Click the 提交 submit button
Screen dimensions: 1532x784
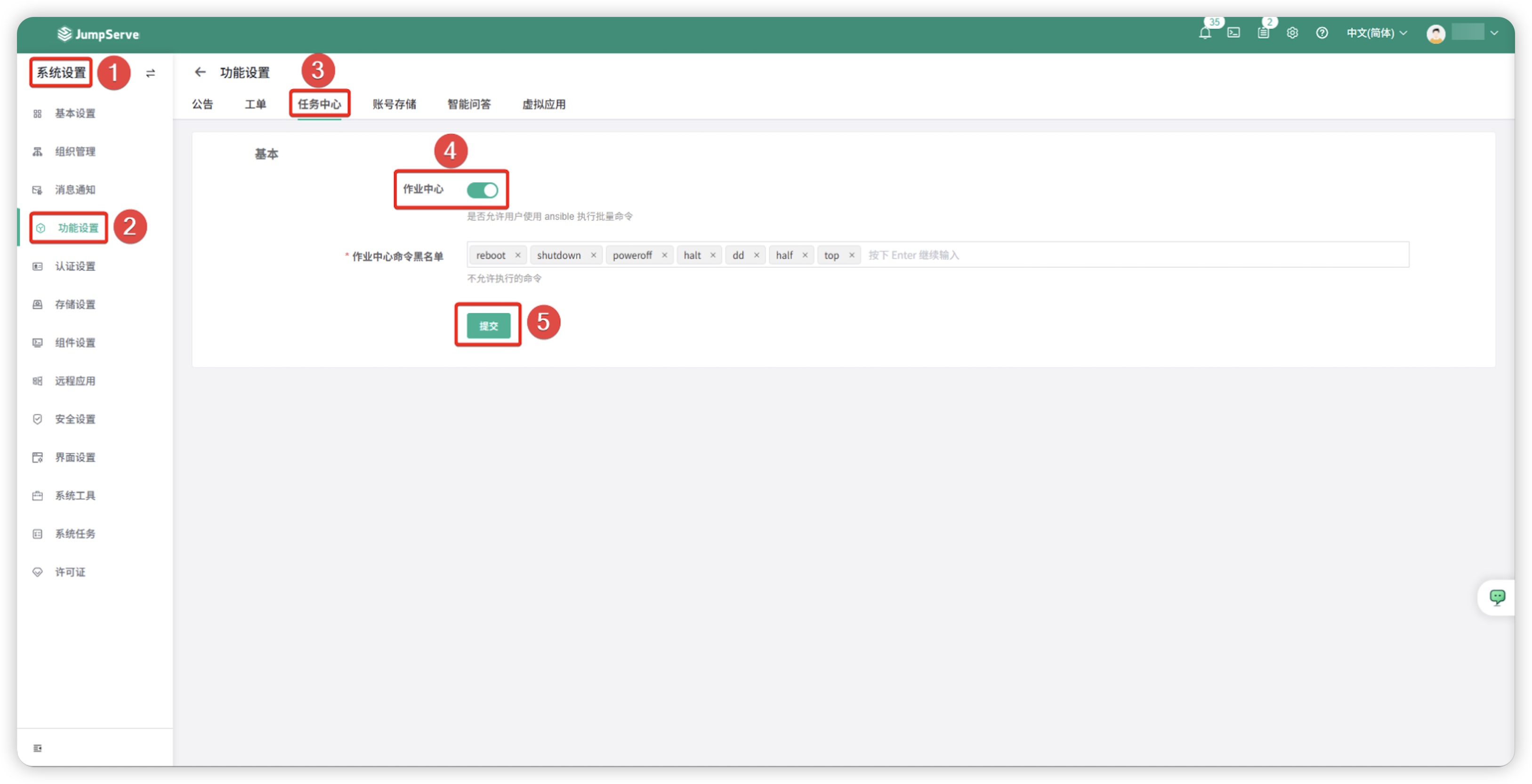tap(488, 326)
